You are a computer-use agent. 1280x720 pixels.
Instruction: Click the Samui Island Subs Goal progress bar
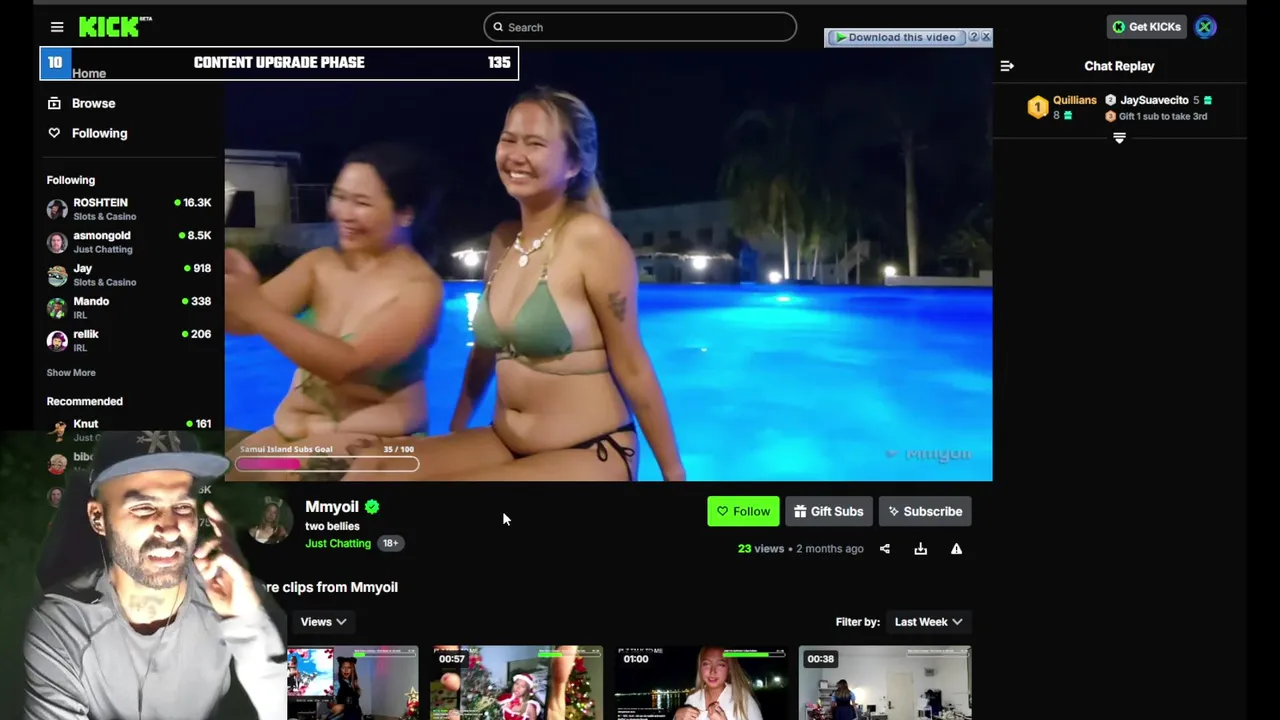tap(327, 464)
